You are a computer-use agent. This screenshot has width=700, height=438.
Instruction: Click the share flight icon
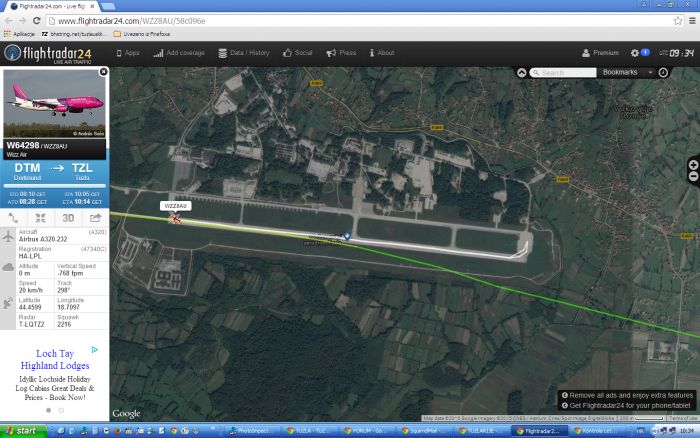click(x=95, y=218)
